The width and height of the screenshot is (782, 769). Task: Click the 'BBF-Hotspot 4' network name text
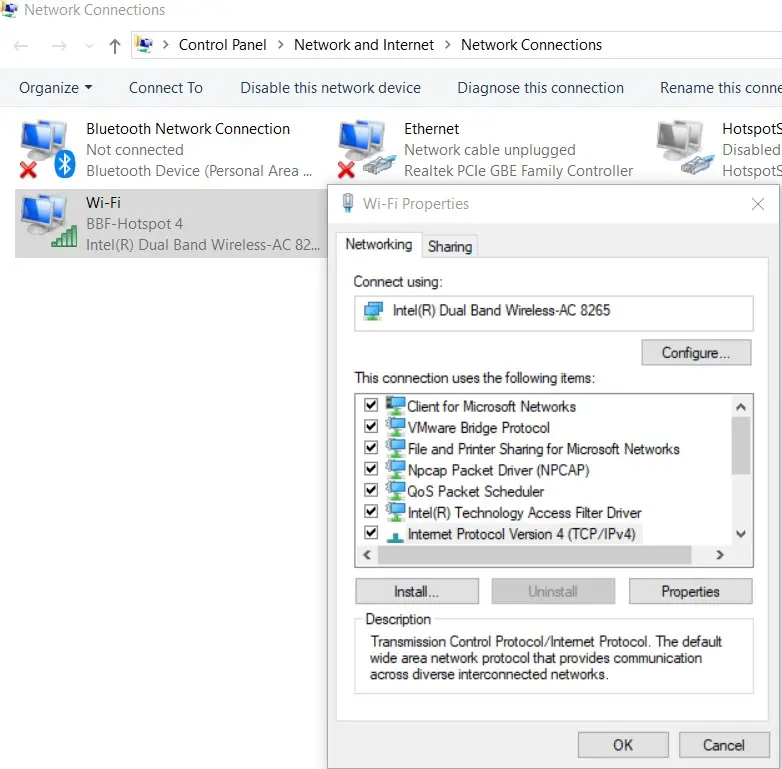[x=135, y=223]
